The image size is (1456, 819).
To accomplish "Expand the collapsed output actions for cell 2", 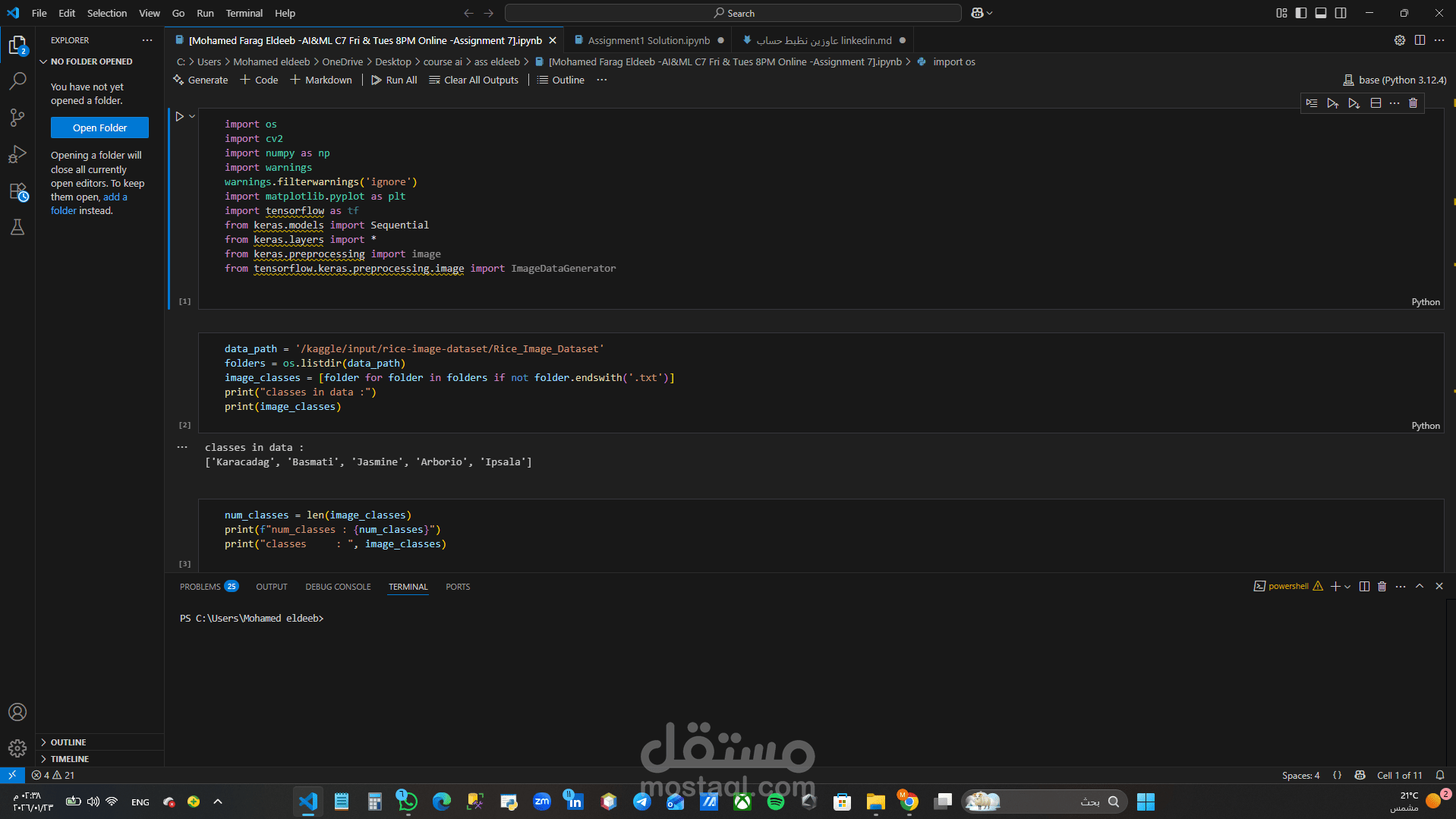I will tap(182, 447).
